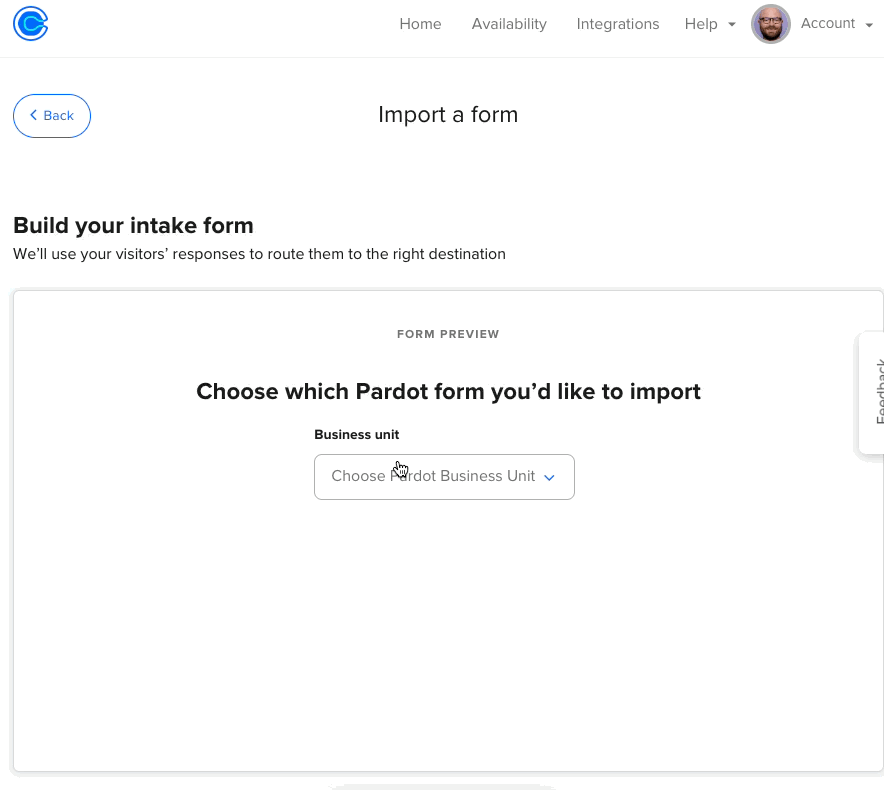Click the visitors' responses description text

click(x=259, y=254)
